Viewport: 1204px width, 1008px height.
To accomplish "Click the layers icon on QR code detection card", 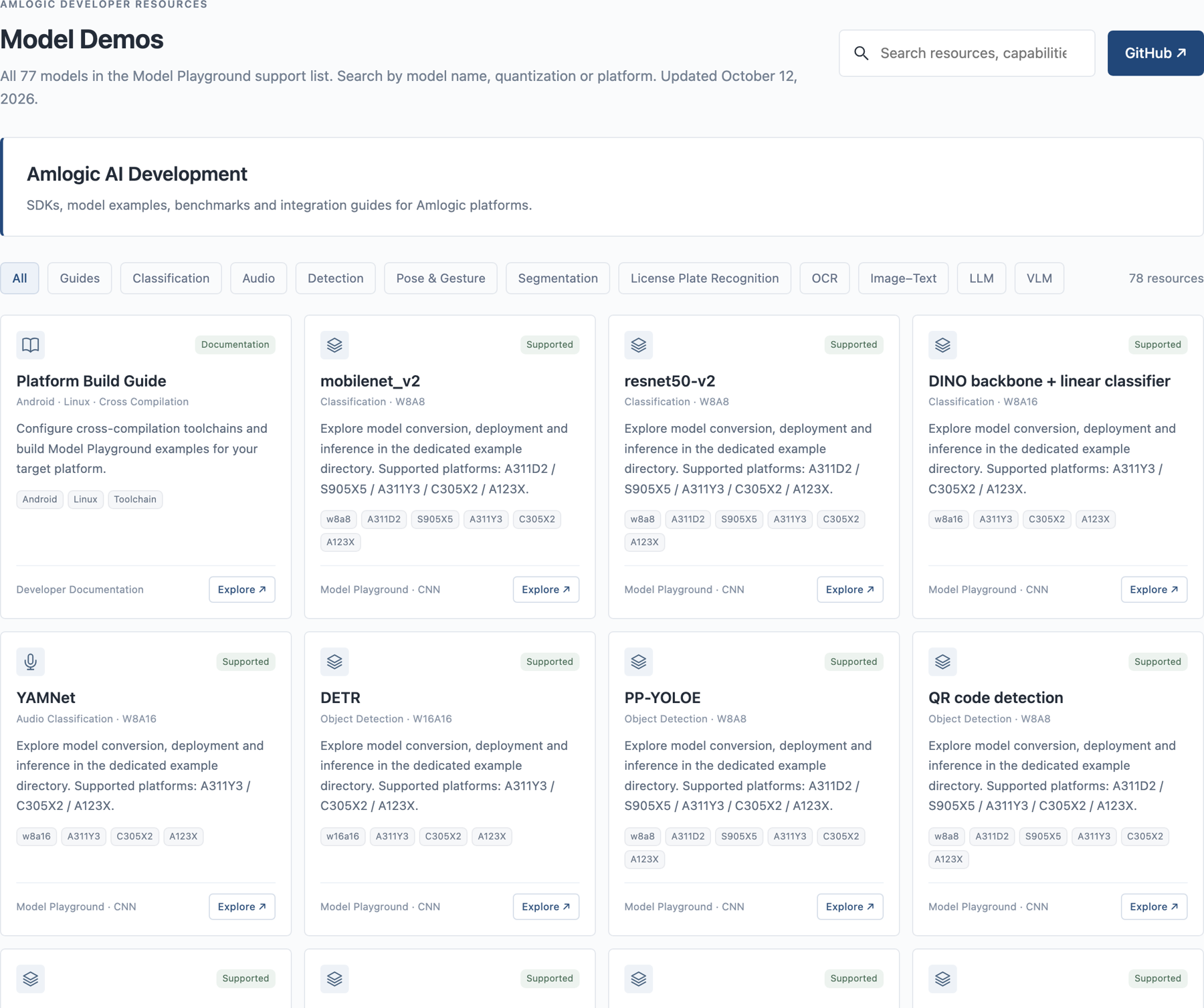I will [x=942, y=662].
